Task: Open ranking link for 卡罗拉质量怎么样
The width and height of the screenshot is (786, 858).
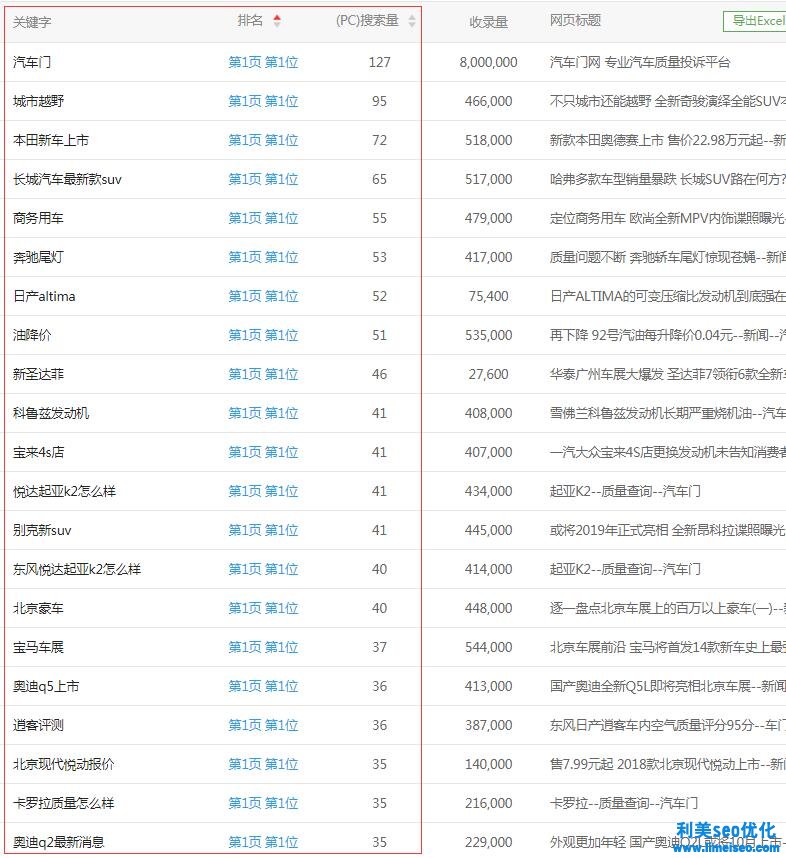Action: pyautogui.click(x=263, y=803)
